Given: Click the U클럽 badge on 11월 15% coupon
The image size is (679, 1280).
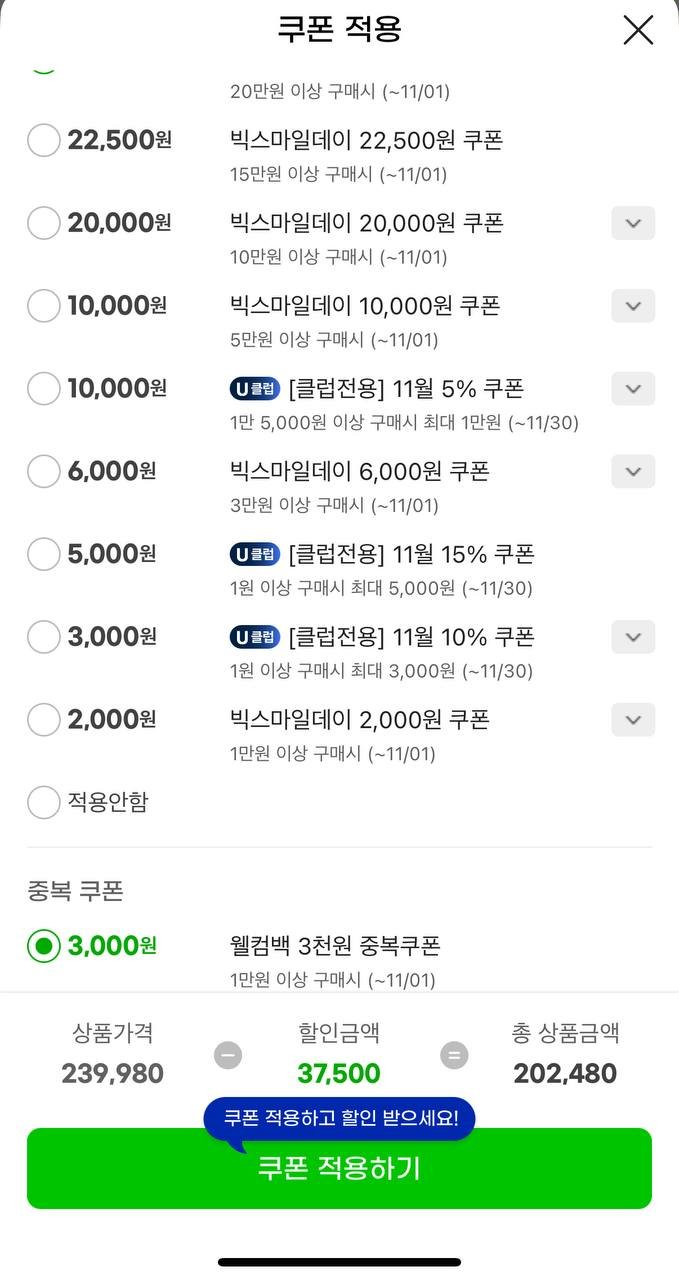Looking at the screenshot, I should click(x=255, y=554).
